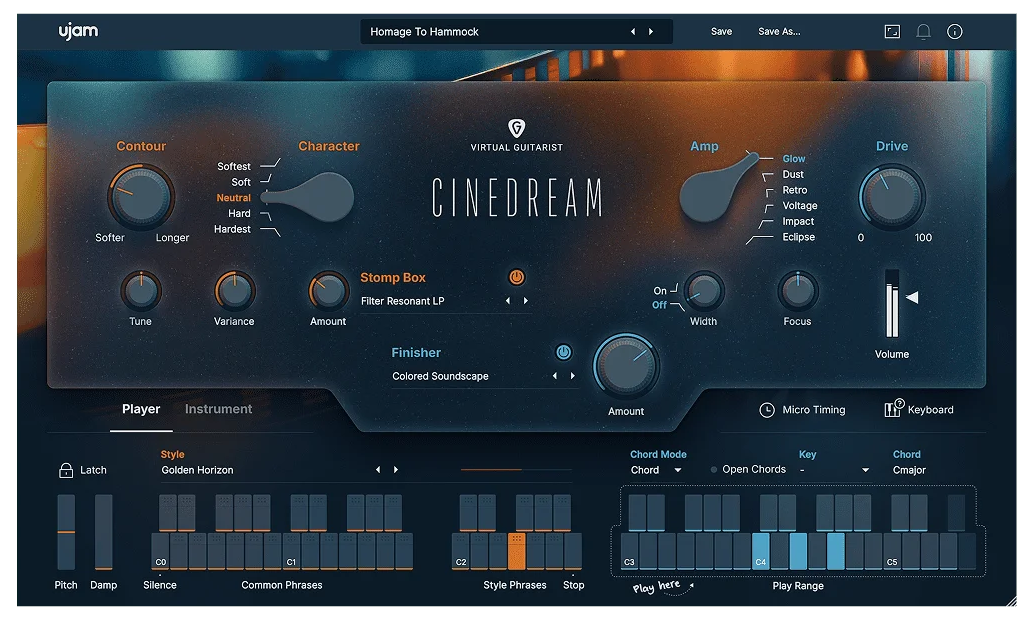
Task: Switch to the Instrument tab
Action: tap(218, 409)
